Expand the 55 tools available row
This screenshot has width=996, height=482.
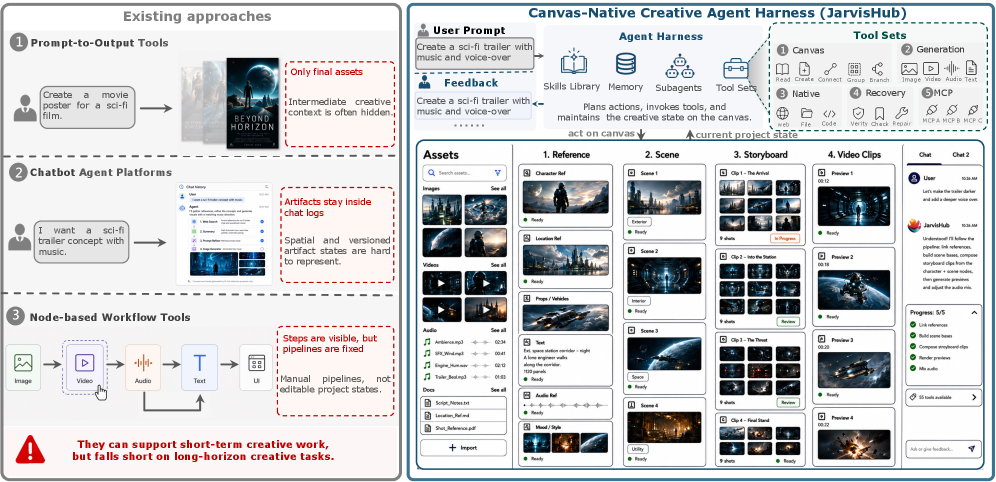pyautogui.click(x=943, y=397)
